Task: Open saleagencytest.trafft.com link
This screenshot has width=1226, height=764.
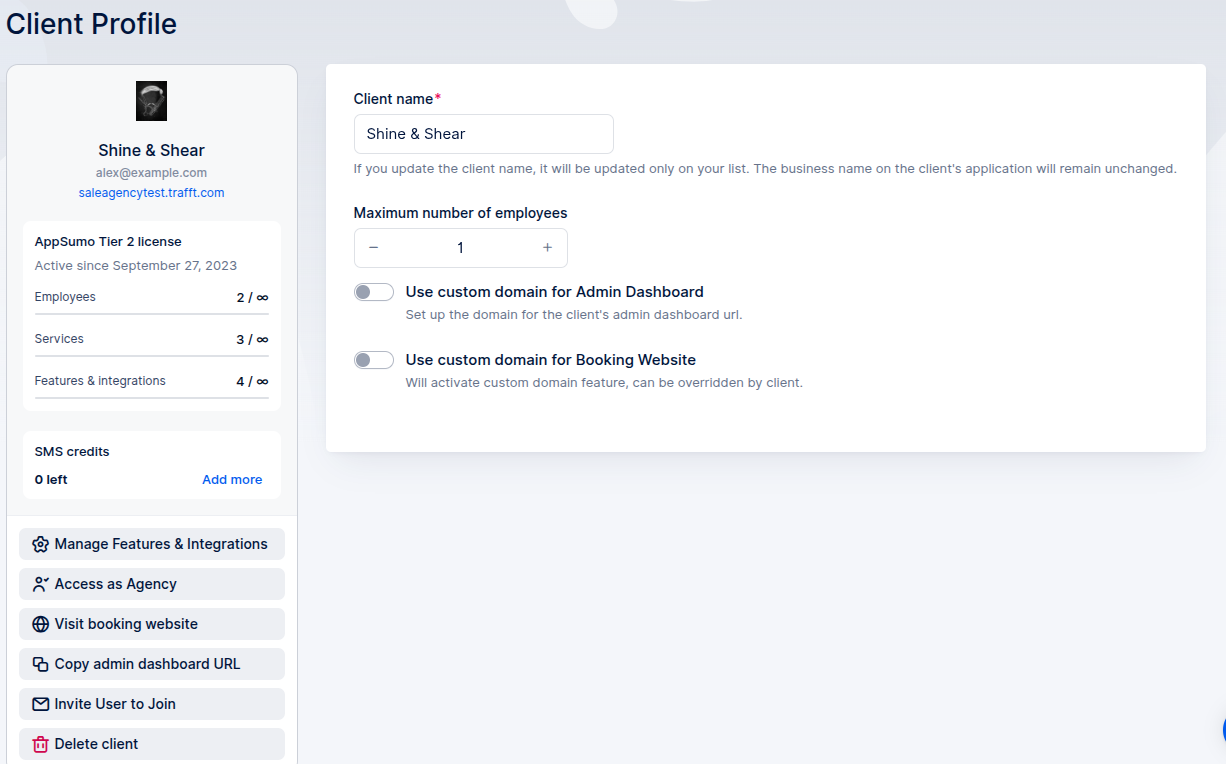Action: pyautogui.click(x=151, y=193)
